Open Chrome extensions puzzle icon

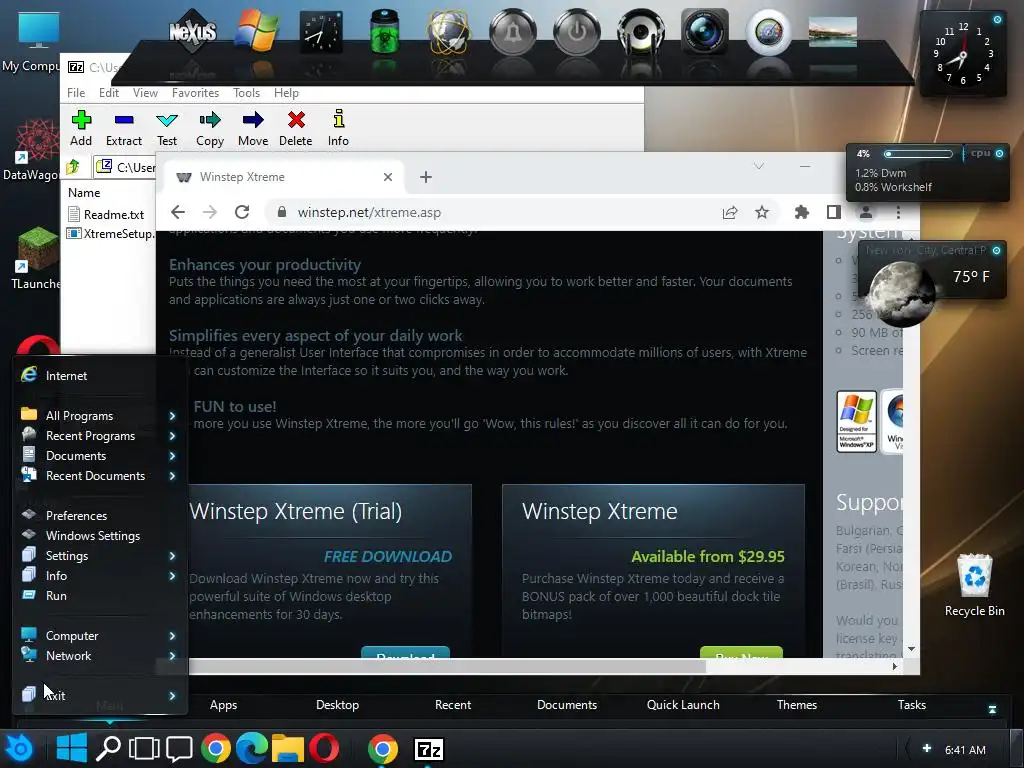click(x=801, y=212)
